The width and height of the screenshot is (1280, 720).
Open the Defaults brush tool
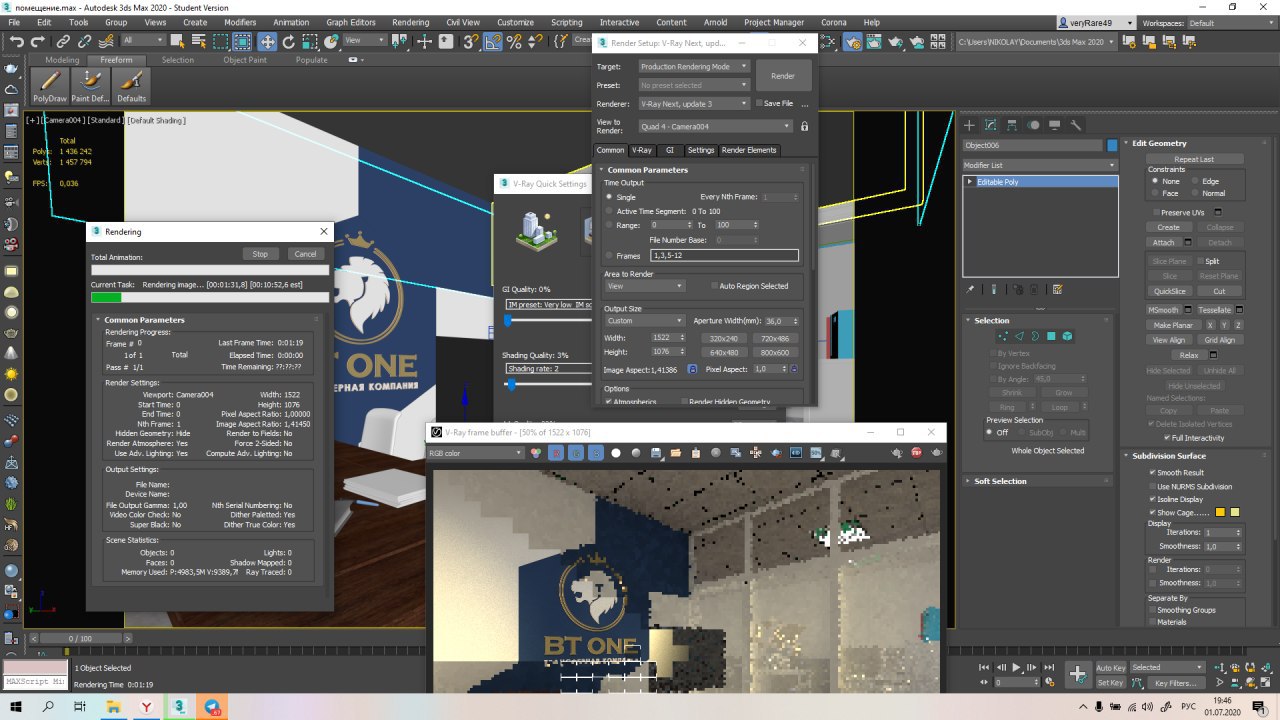(x=131, y=87)
